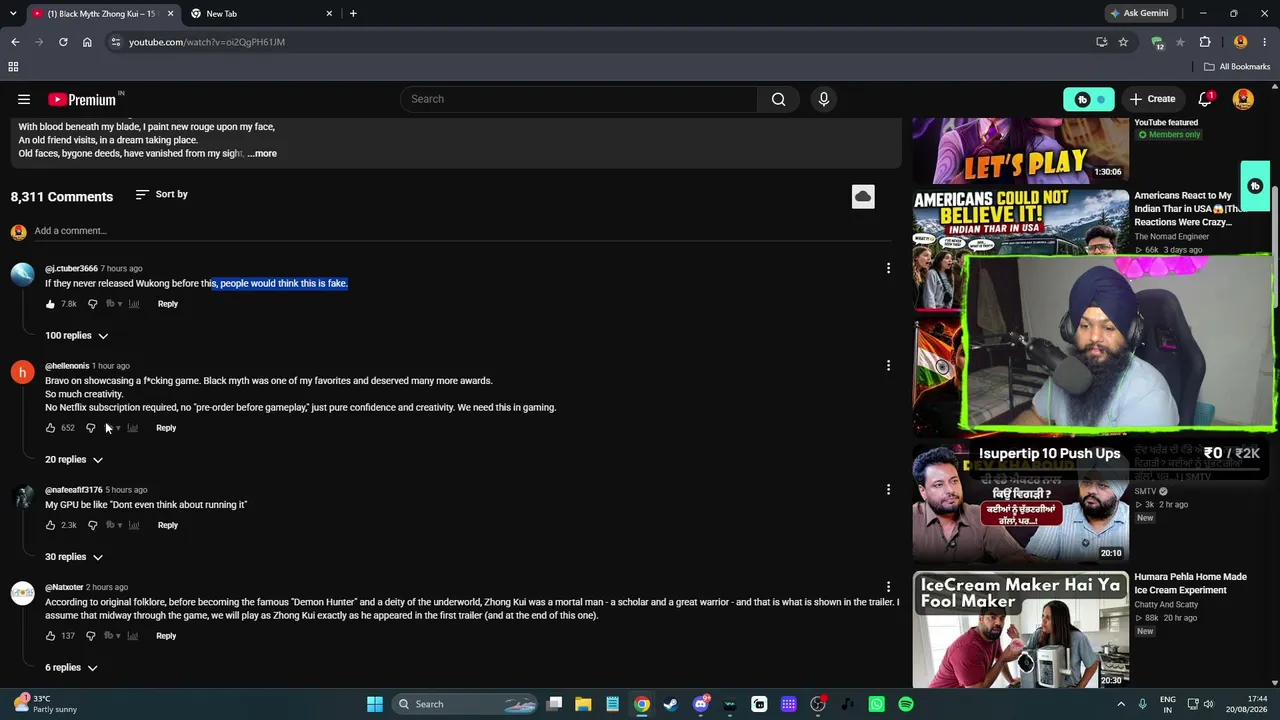Open action menu for @hellenonis comment
1280x720 pixels.
tap(888, 366)
